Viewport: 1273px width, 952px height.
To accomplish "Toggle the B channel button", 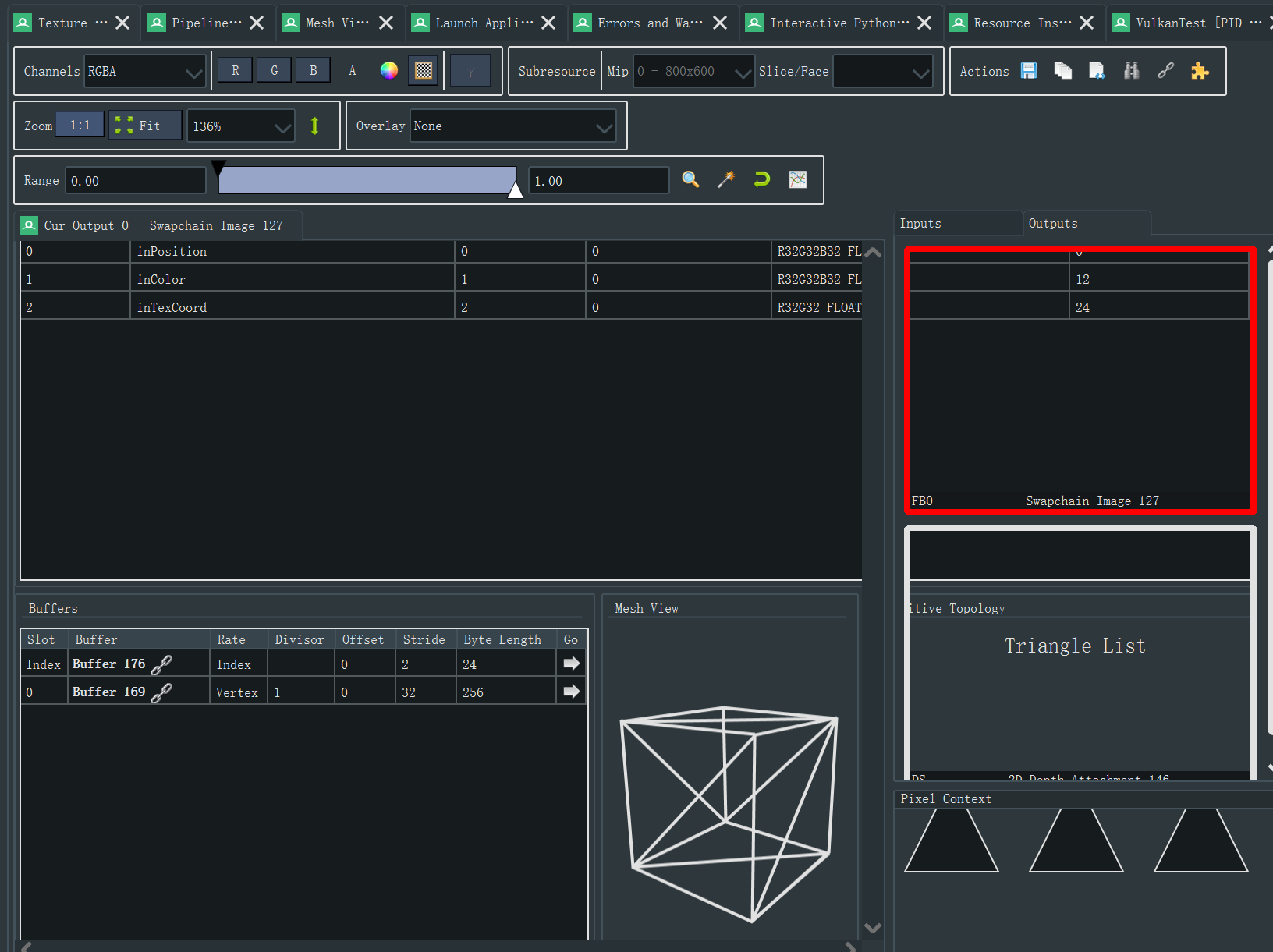I will [x=314, y=71].
